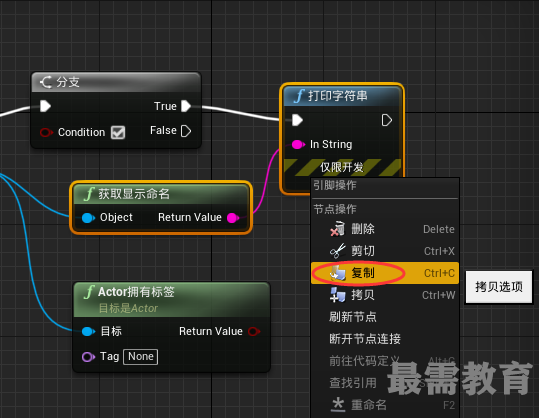Select the 分支 node header

point(116,82)
